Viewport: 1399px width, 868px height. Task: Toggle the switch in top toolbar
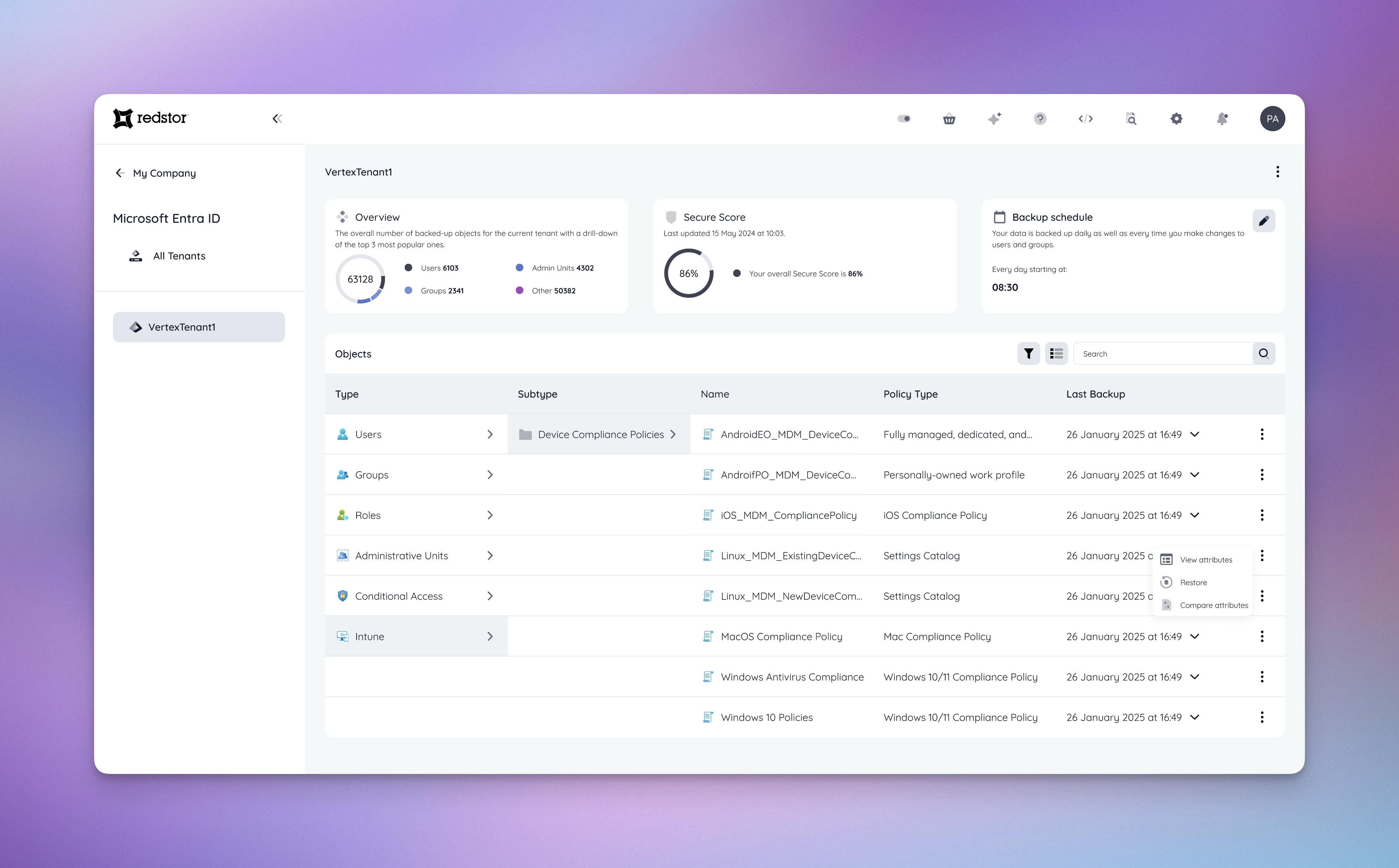pyautogui.click(x=904, y=119)
